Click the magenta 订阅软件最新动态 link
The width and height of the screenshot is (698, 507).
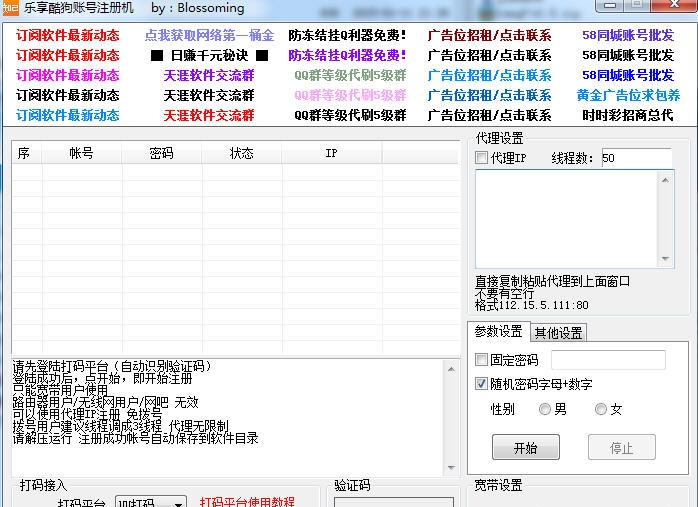click(x=68, y=75)
